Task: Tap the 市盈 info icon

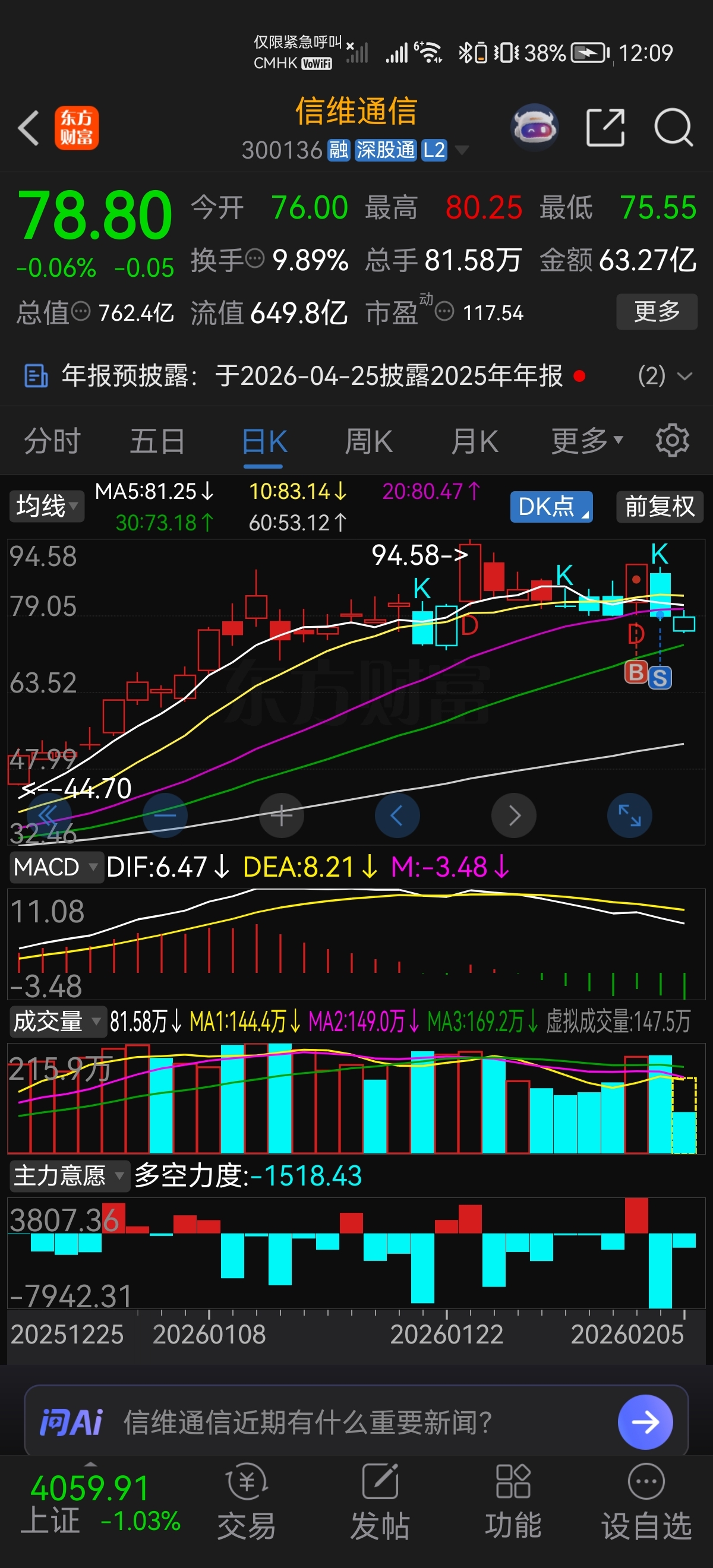Action: point(445,312)
